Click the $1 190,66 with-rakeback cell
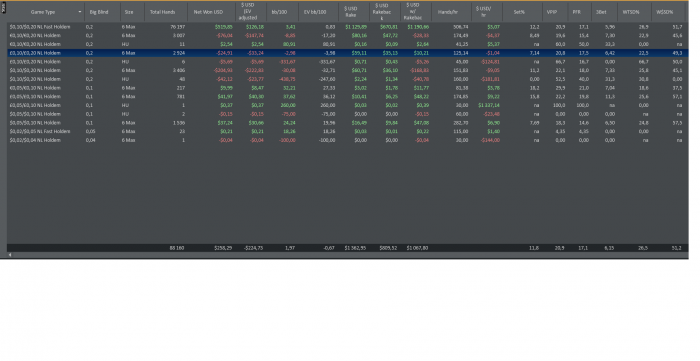The width and height of the screenshot is (700, 361). [418, 27]
